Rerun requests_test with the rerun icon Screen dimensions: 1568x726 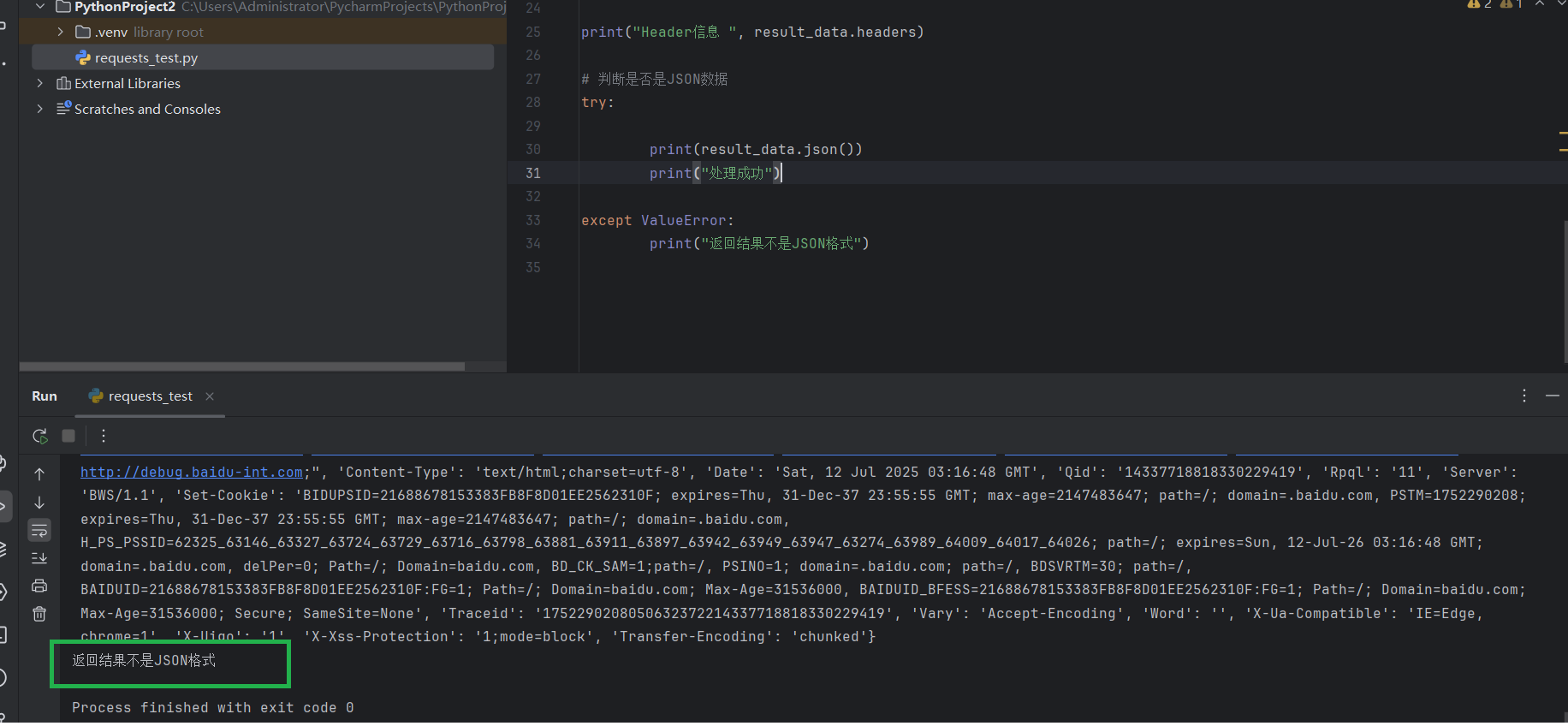point(39,436)
